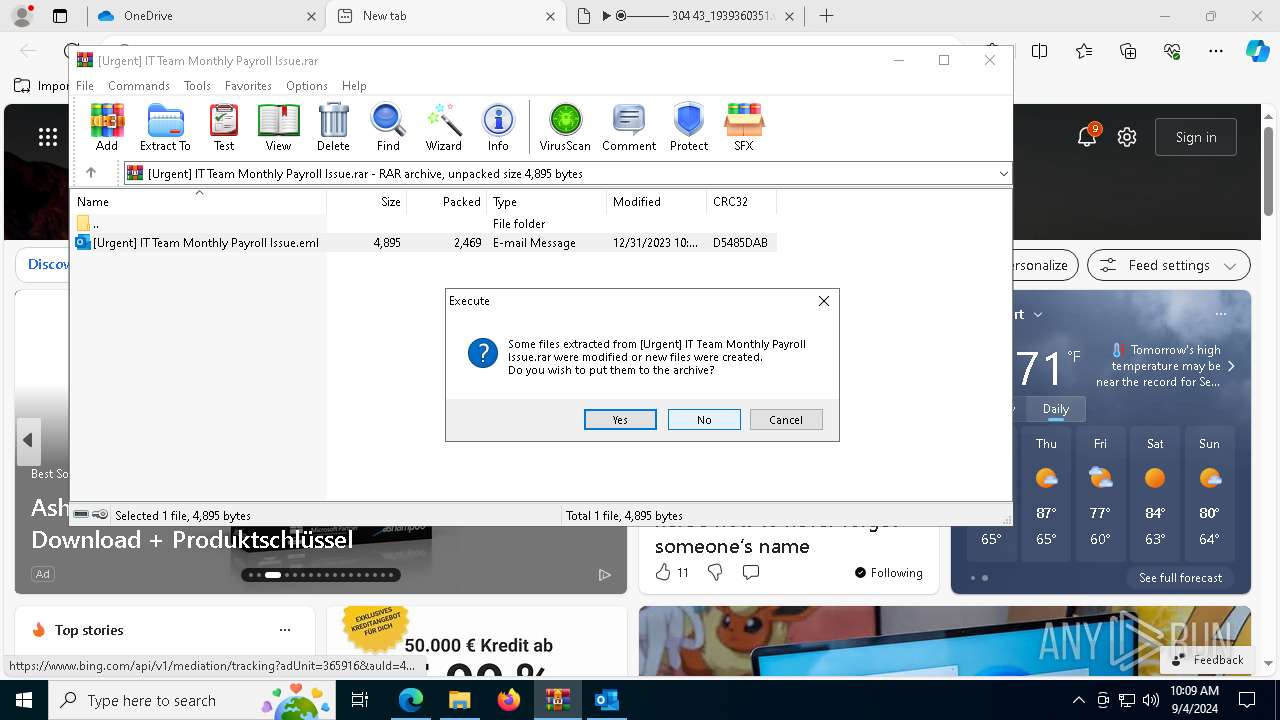The image size is (1280, 720).
Task: Open the Feedback button
Action: pyautogui.click(x=1208, y=660)
